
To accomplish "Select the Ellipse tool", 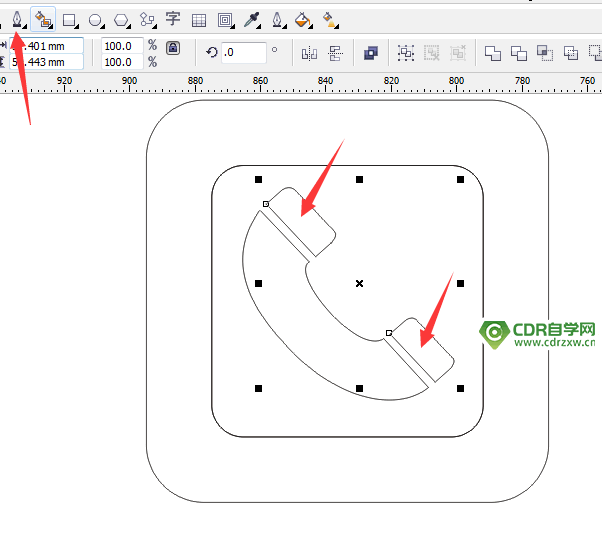I will (x=94, y=20).
